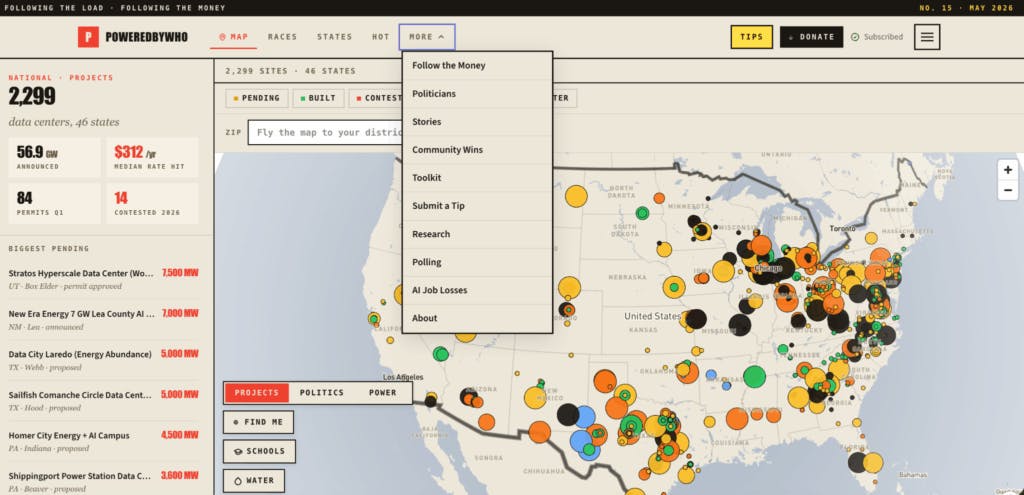Click the $312/yr median rate hit card
This screenshot has width=1024, height=495.
pyautogui.click(x=152, y=157)
